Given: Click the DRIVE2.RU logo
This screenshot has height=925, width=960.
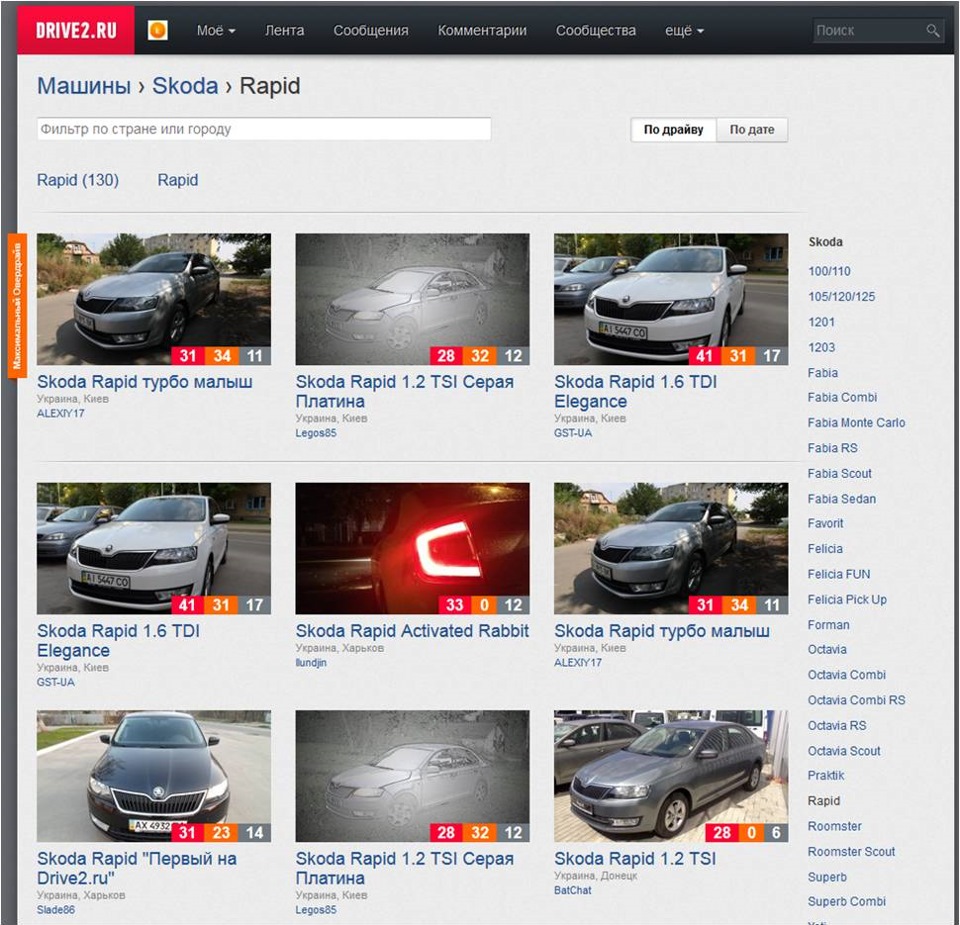Looking at the screenshot, I should coord(76,30).
